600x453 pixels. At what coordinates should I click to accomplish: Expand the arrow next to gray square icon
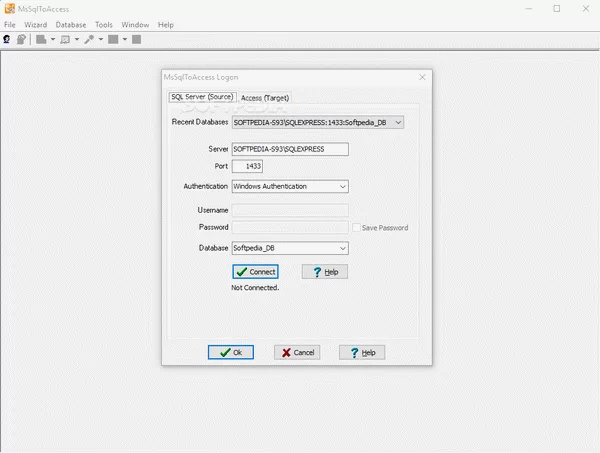(x=125, y=39)
